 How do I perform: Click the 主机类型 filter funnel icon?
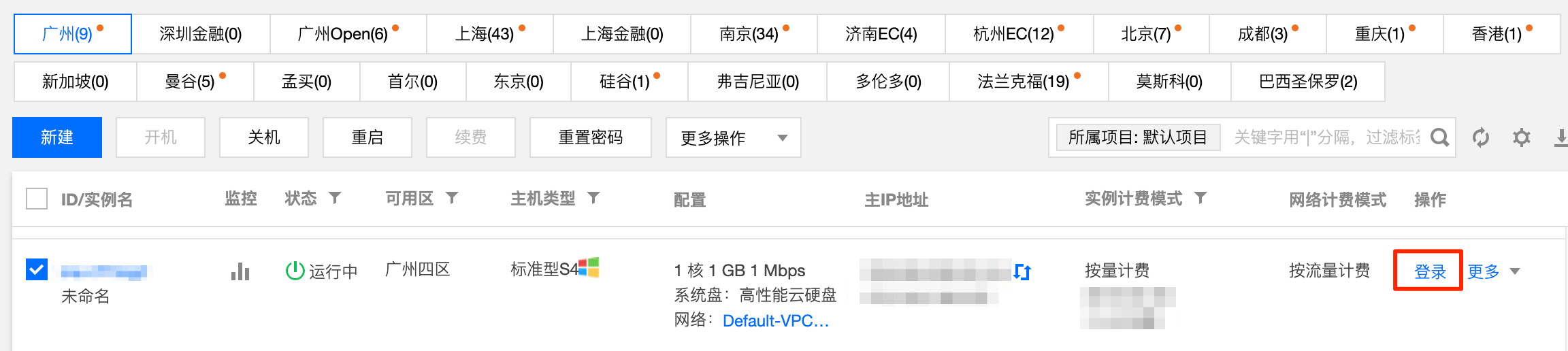coord(593,198)
